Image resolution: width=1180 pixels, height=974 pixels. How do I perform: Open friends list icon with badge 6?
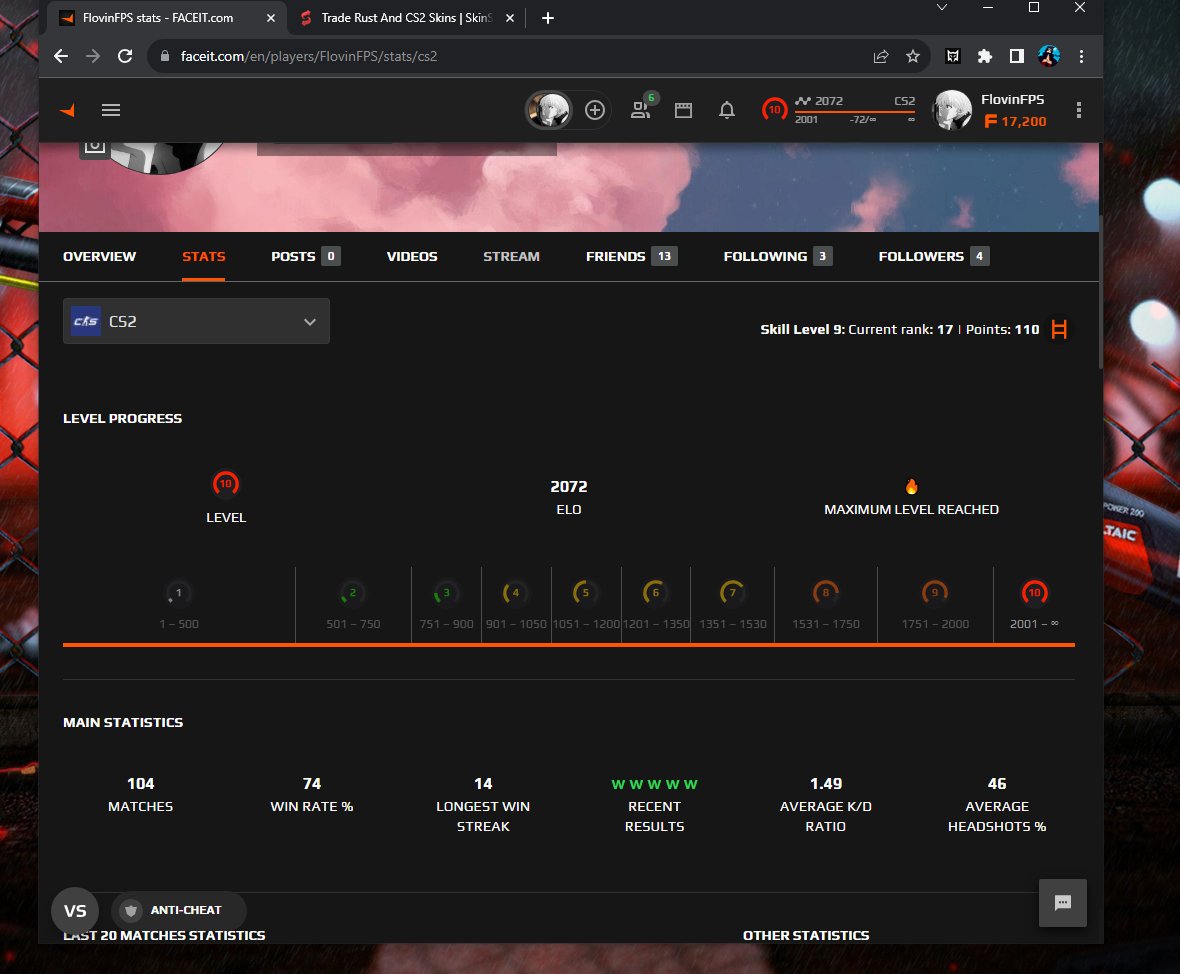(x=641, y=110)
